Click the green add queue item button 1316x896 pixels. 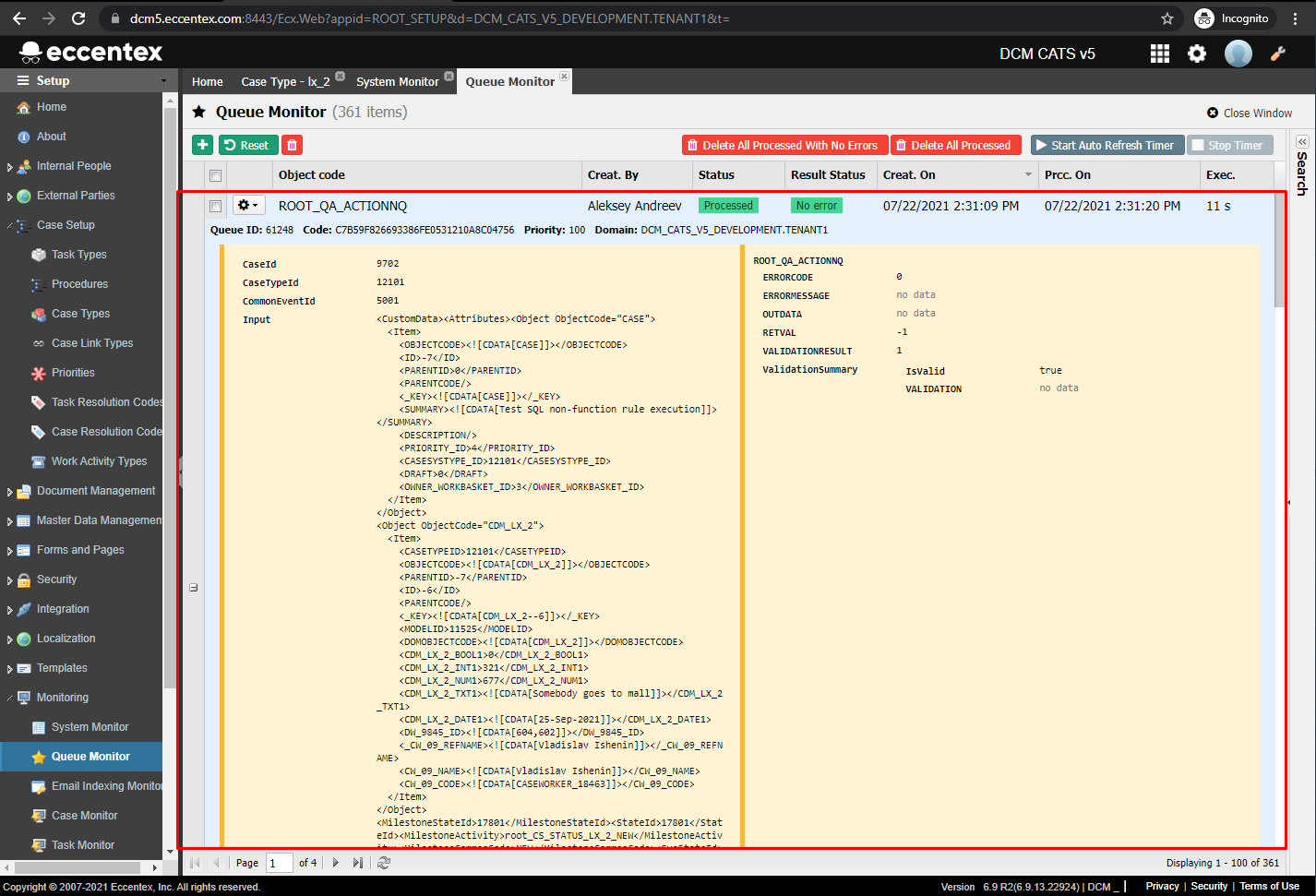202,145
